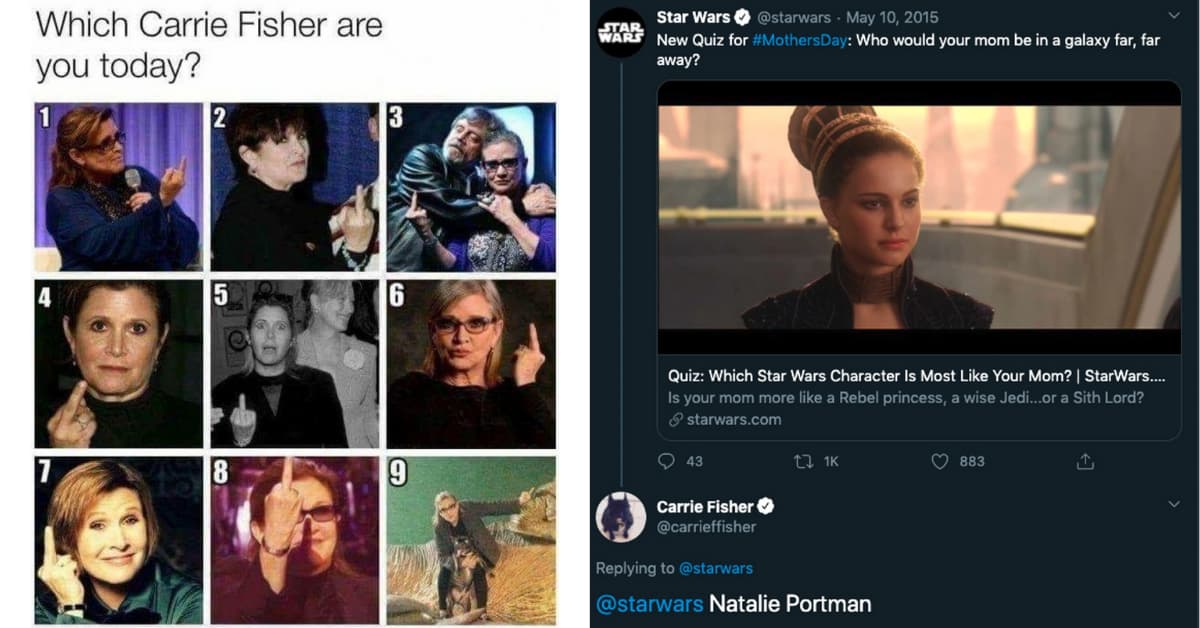Click the May 10, 2015 timestamp
This screenshot has height=628, width=1200.
tap(891, 16)
